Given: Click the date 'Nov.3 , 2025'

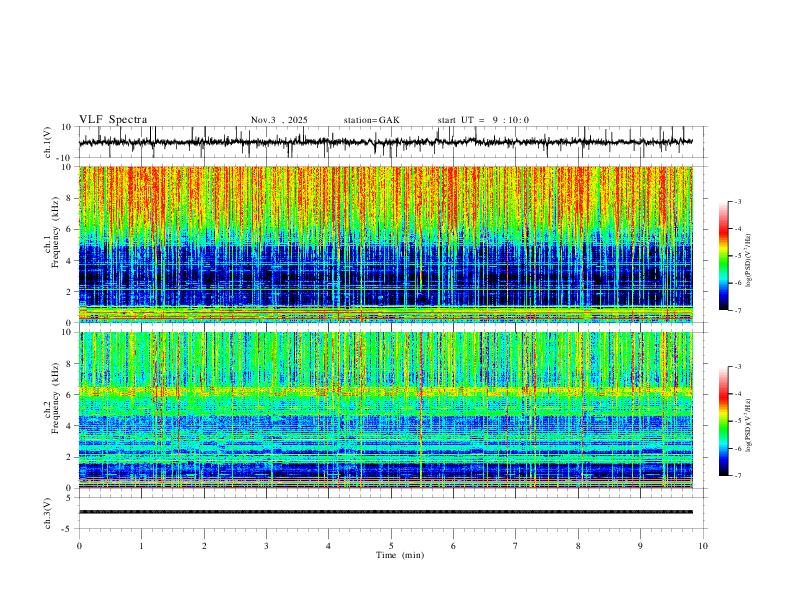Looking at the screenshot, I should pyautogui.click(x=279, y=120).
